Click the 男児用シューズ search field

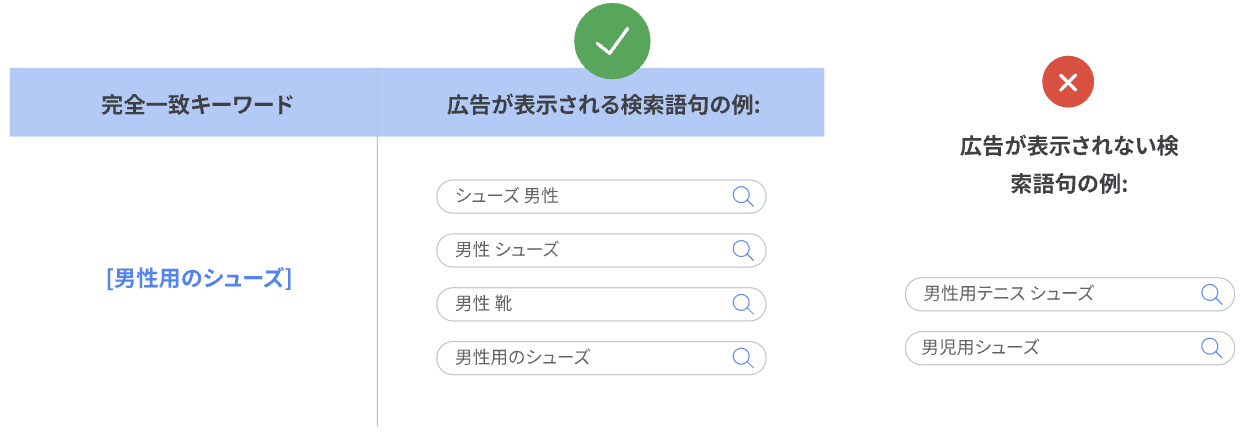click(1070, 348)
